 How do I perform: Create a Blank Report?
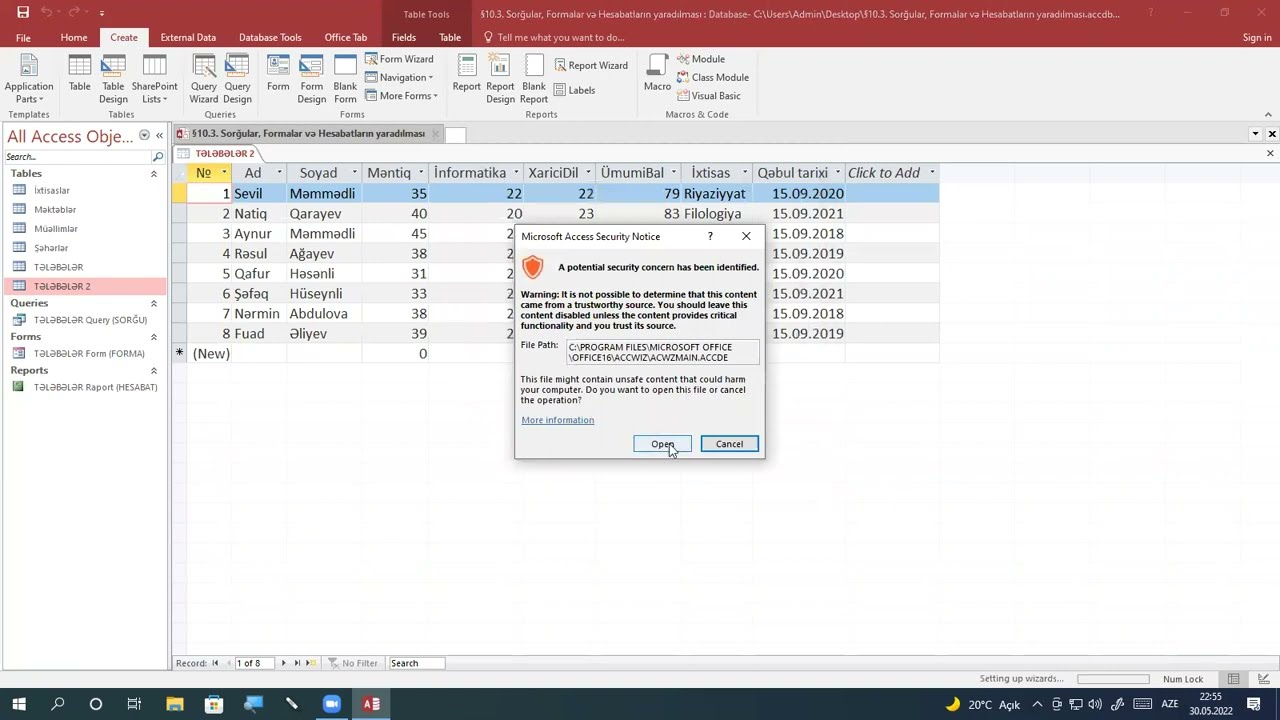534,78
